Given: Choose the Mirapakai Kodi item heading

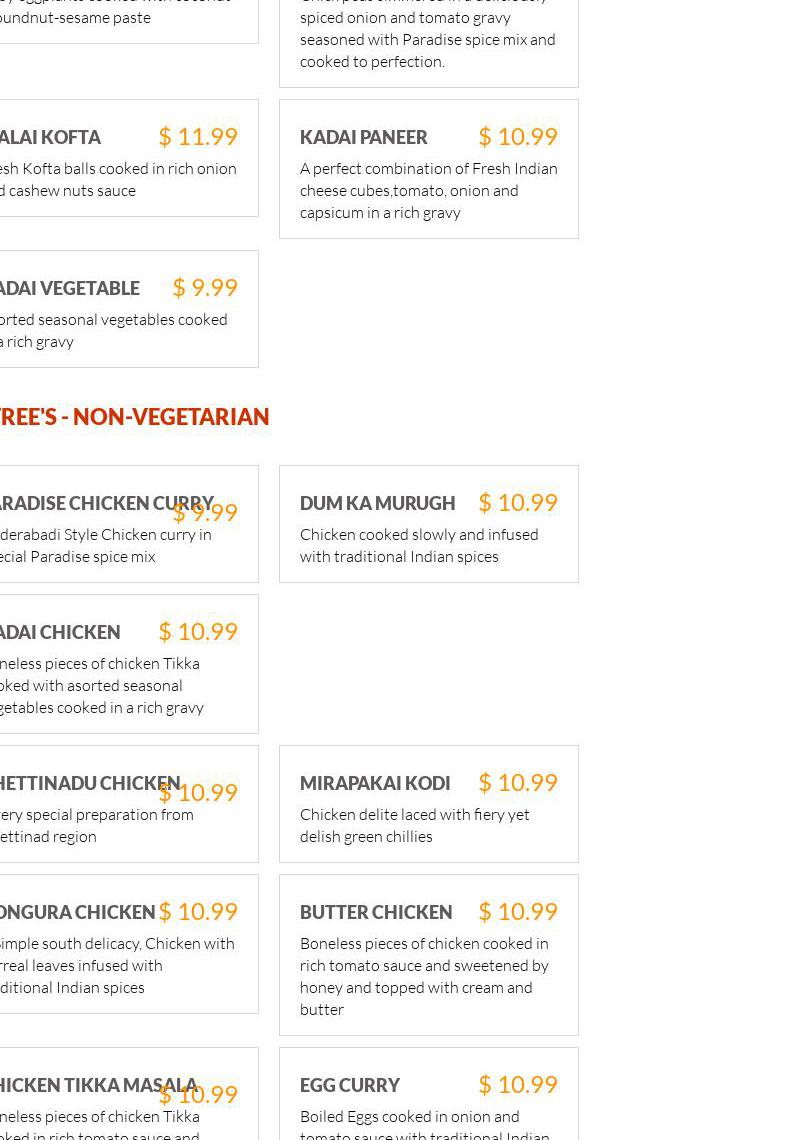Looking at the screenshot, I should point(375,783).
